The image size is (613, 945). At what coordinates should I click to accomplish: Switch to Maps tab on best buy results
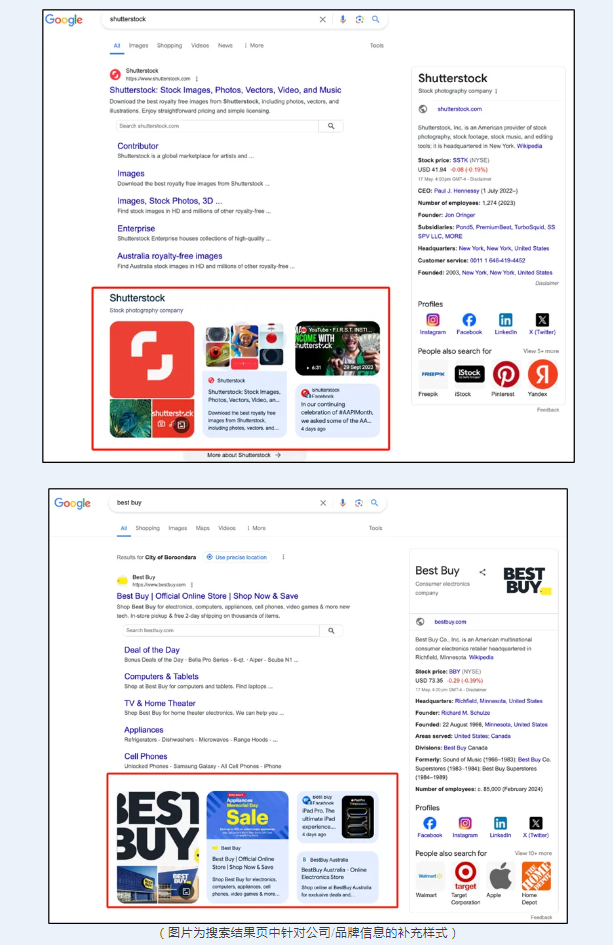tap(203, 528)
